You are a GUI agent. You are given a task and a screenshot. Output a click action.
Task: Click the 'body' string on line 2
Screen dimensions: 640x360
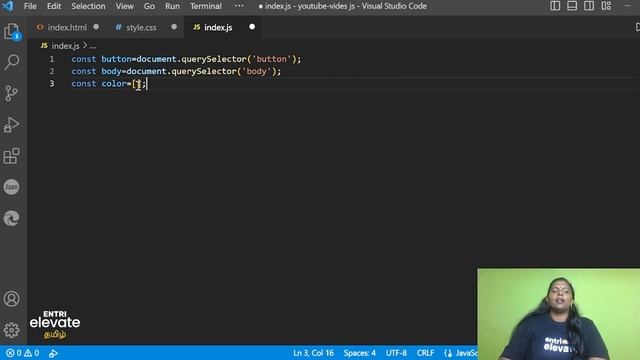(x=256, y=71)
